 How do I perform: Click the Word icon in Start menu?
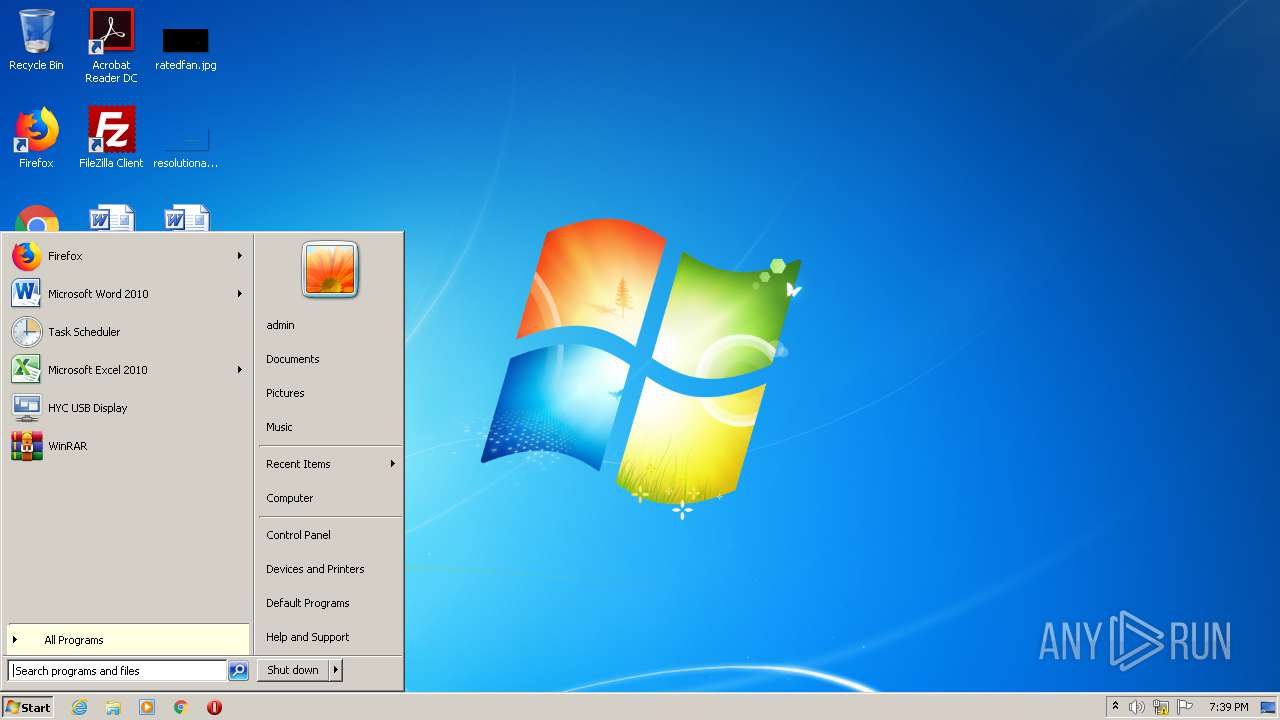(x=27, y=294)
